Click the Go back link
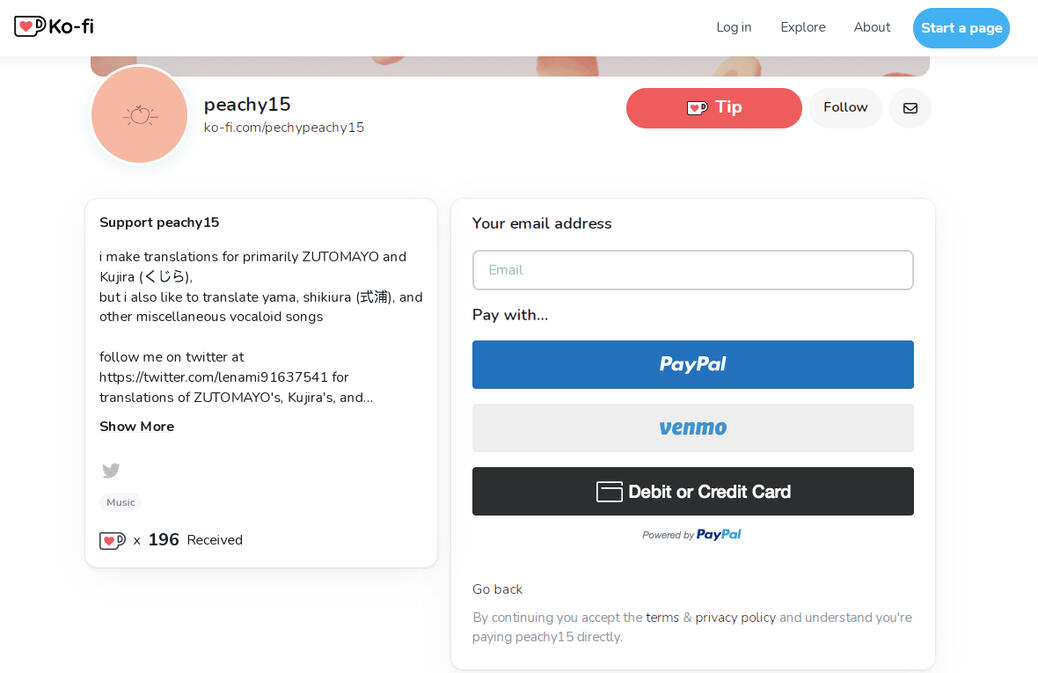The width and height of the screenshot is (1038, 673). [498, 590]
